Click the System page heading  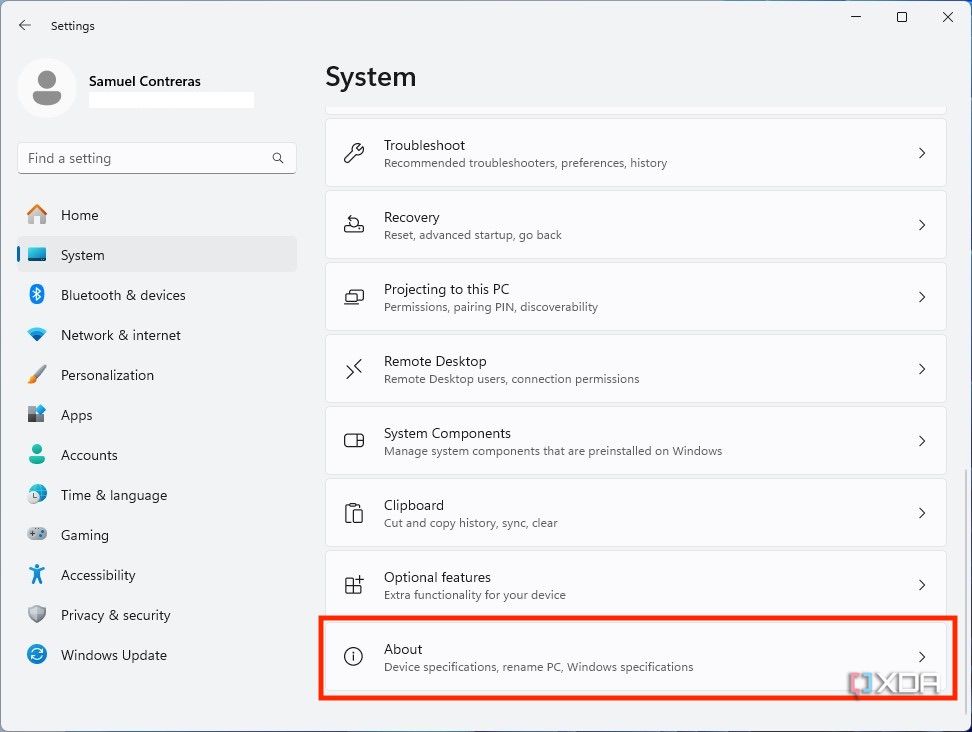(371, 77)
